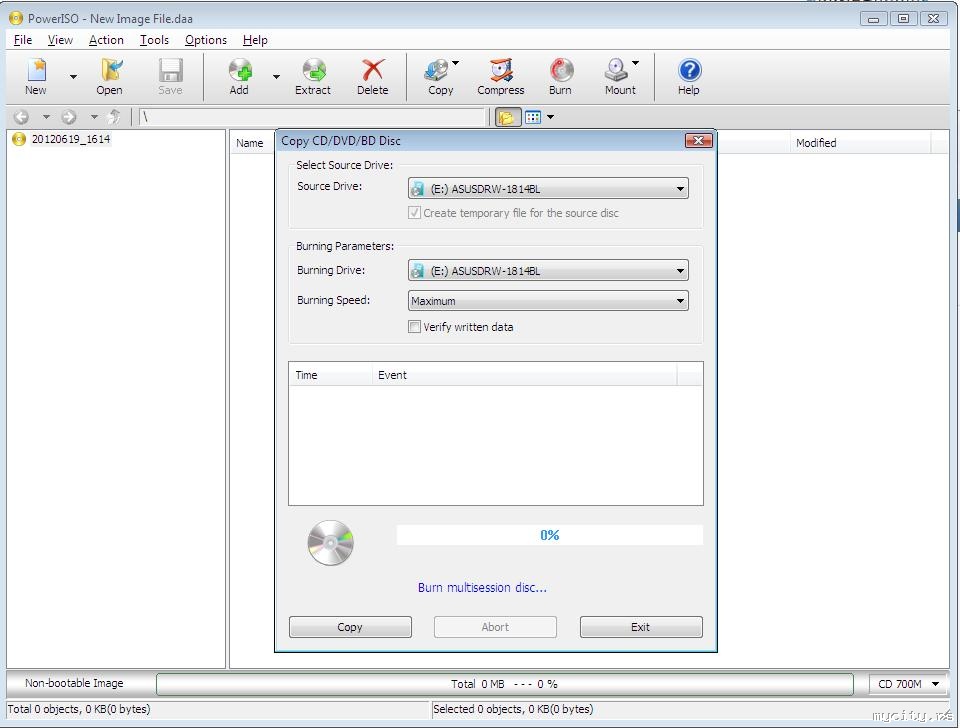The height and width of the screenshot is (728, 960).
Task: Click the Up one level icon
Action: point(114,116)
